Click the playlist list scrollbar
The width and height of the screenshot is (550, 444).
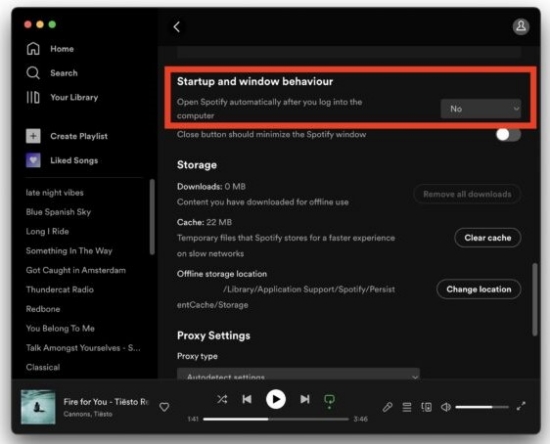click(x=152, y=217)
